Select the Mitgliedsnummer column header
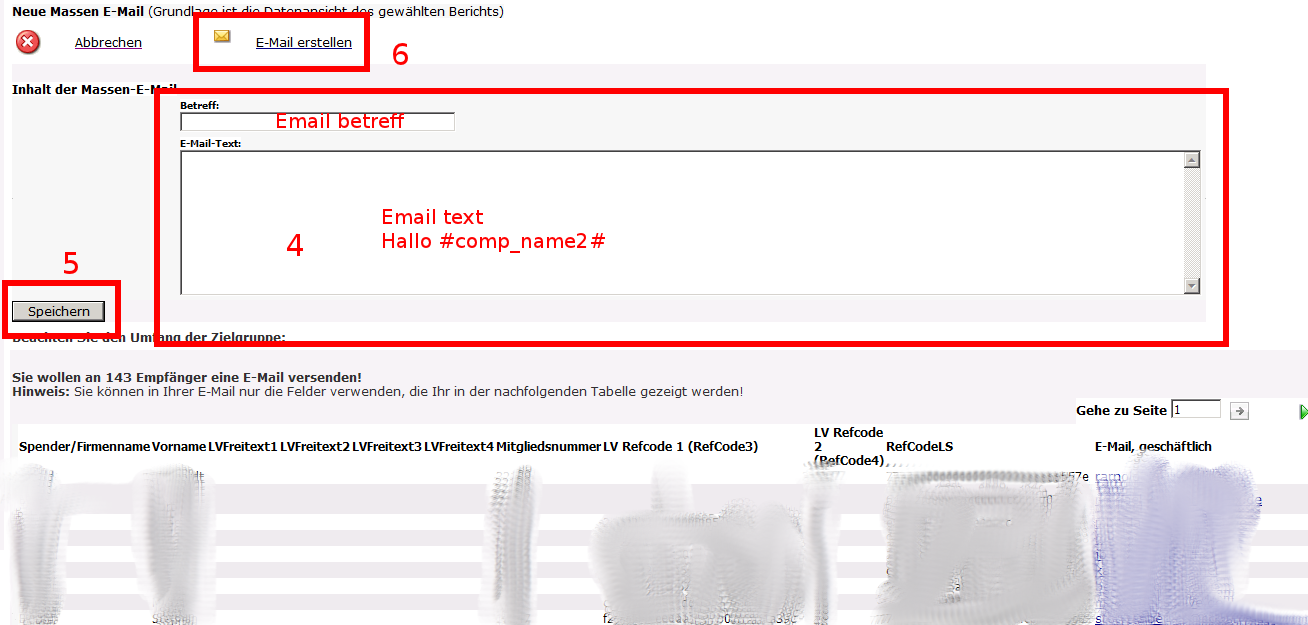The width and height of the screenshot is (1308, 625). 548,447
